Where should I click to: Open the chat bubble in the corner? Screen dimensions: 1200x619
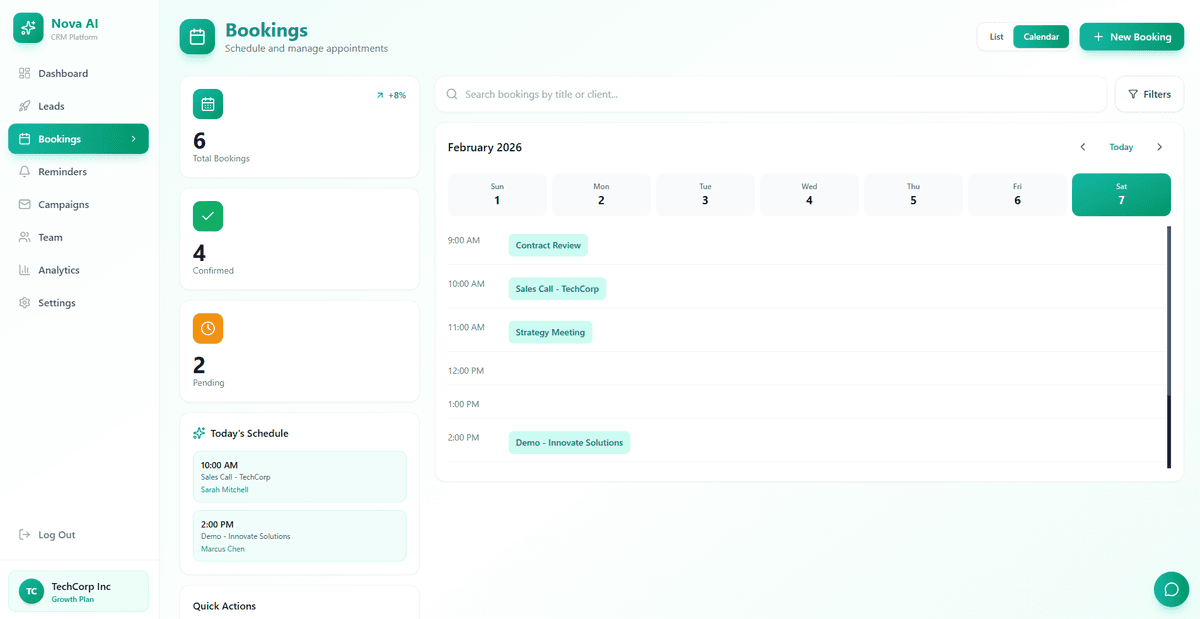click(1171, 589)
